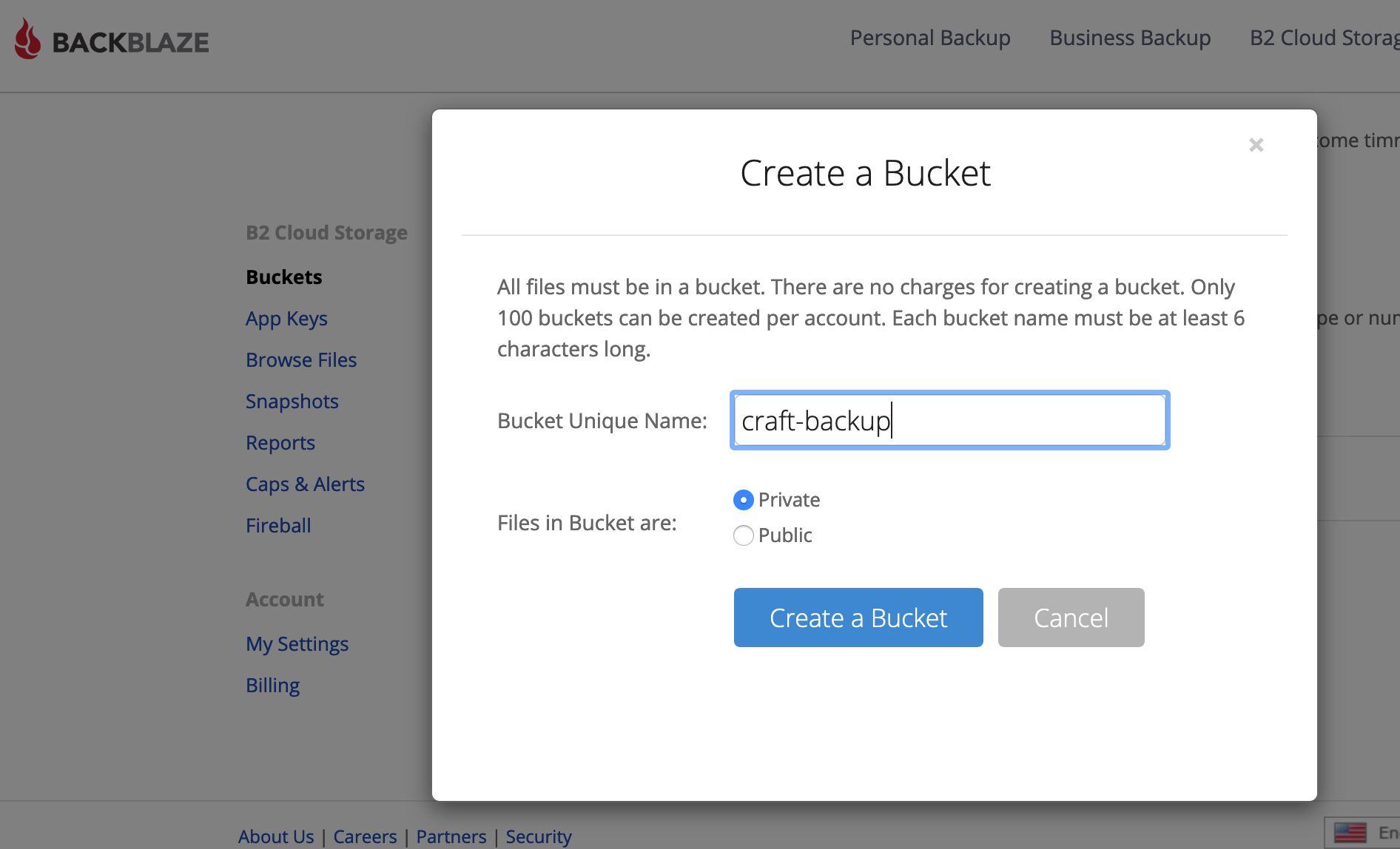
Task: Click the Account sidebar heading
Action: pyautogui.click(x=285, y=600)
